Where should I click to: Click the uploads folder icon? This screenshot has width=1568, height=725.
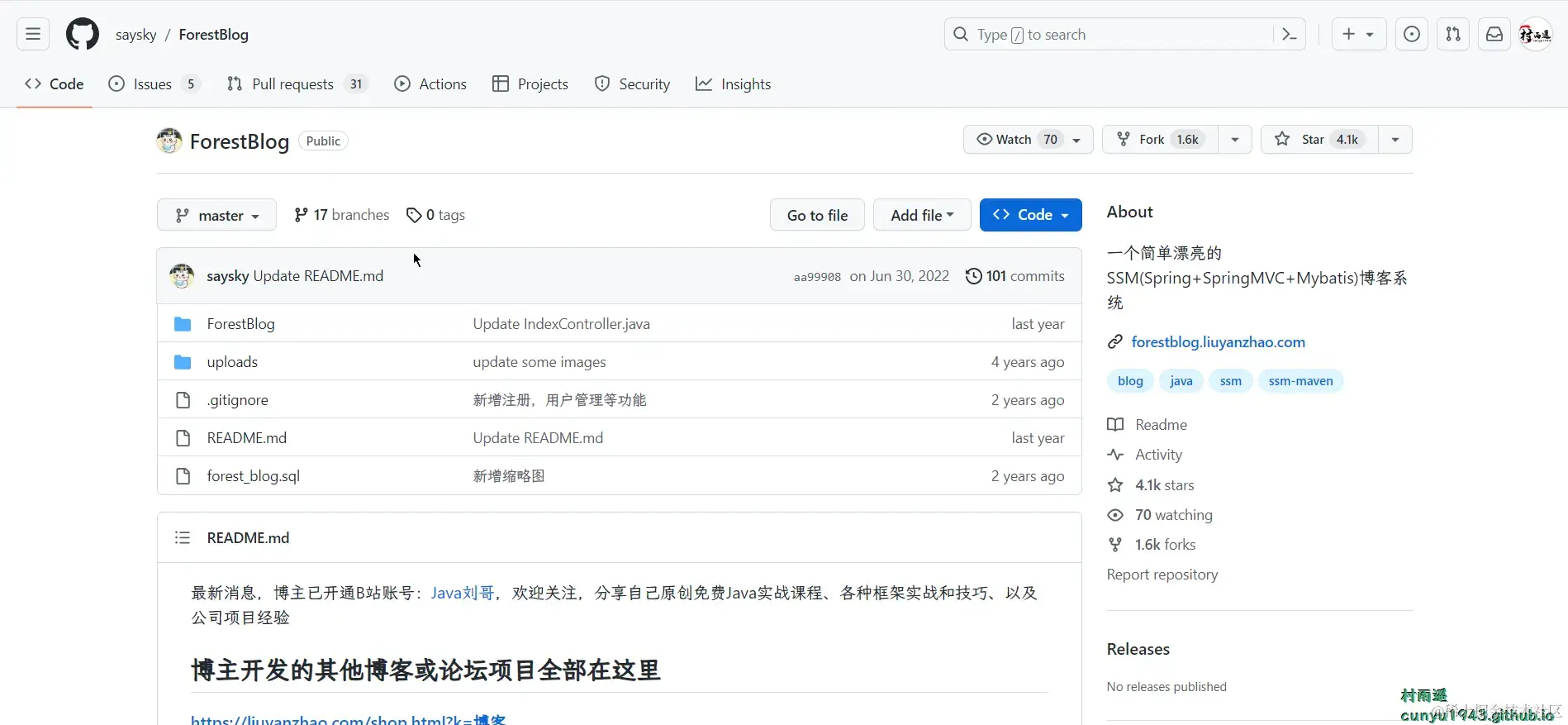pos(183,362)
